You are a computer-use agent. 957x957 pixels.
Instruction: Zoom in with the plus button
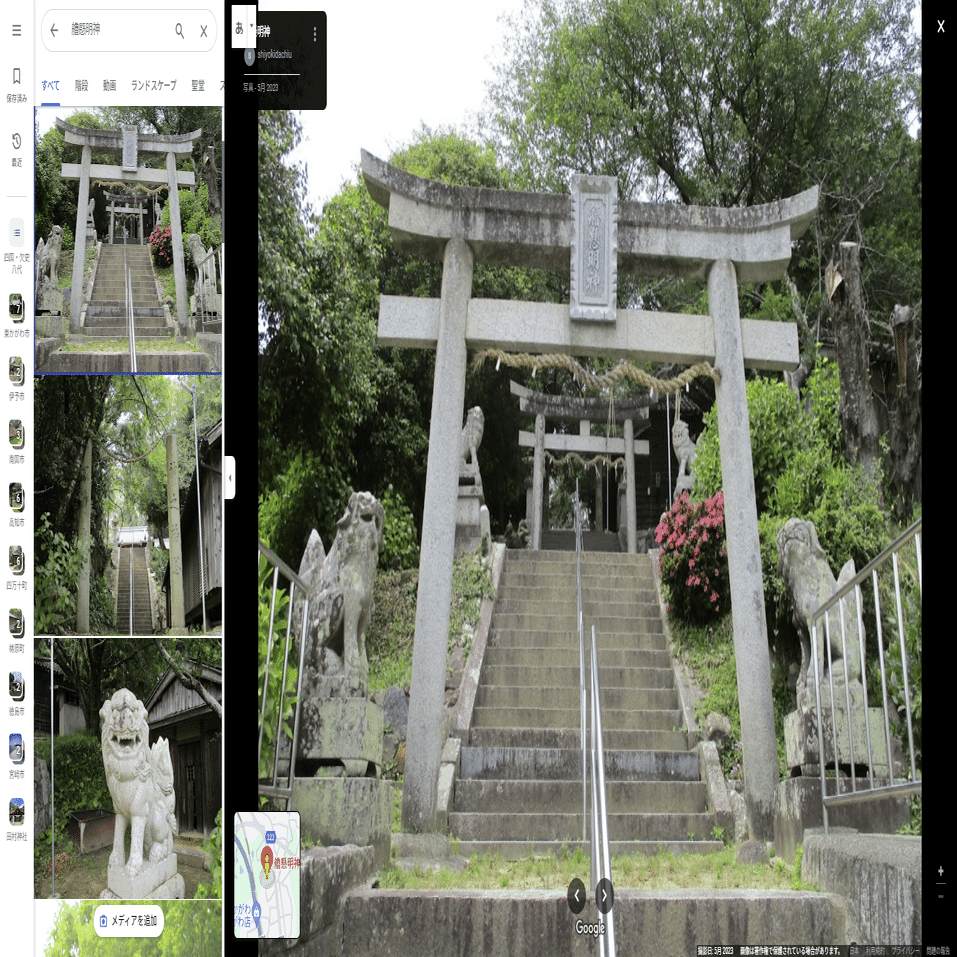coord(941,871)
